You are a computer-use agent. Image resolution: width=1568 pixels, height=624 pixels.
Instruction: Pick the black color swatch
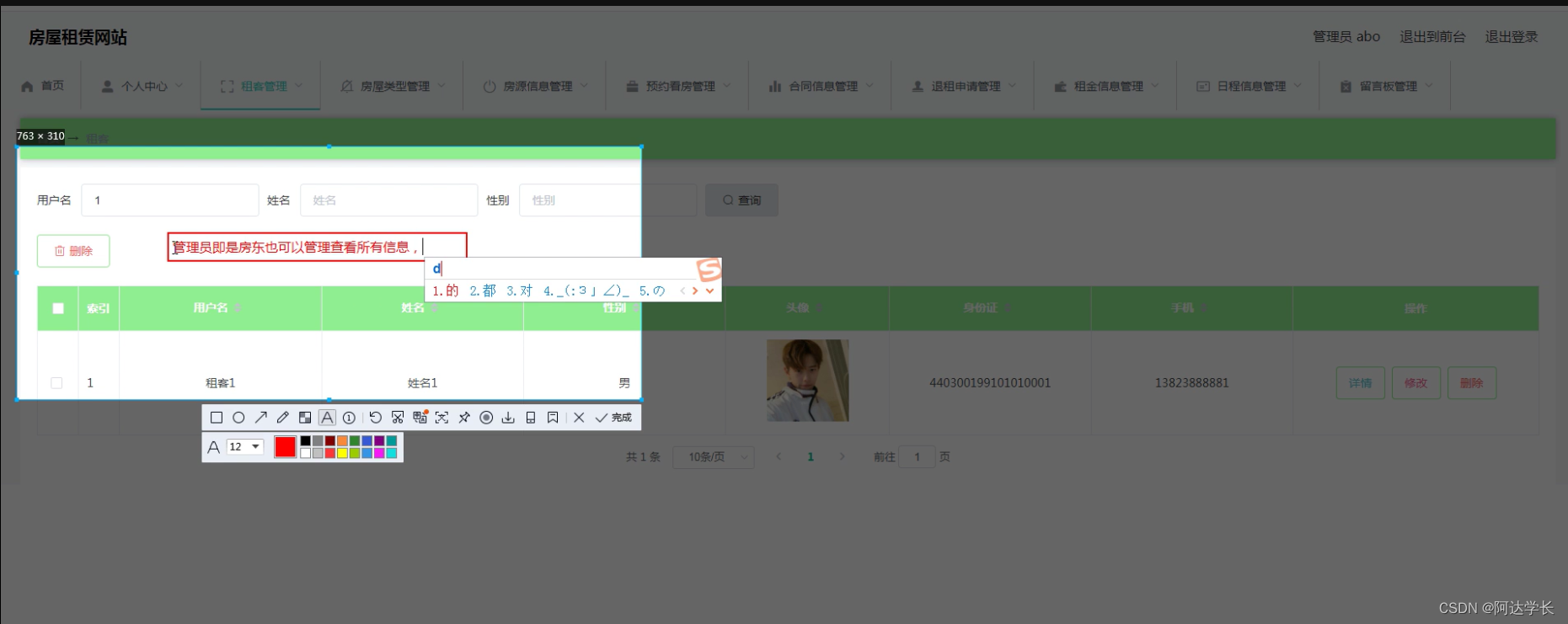tap(306, 440)
